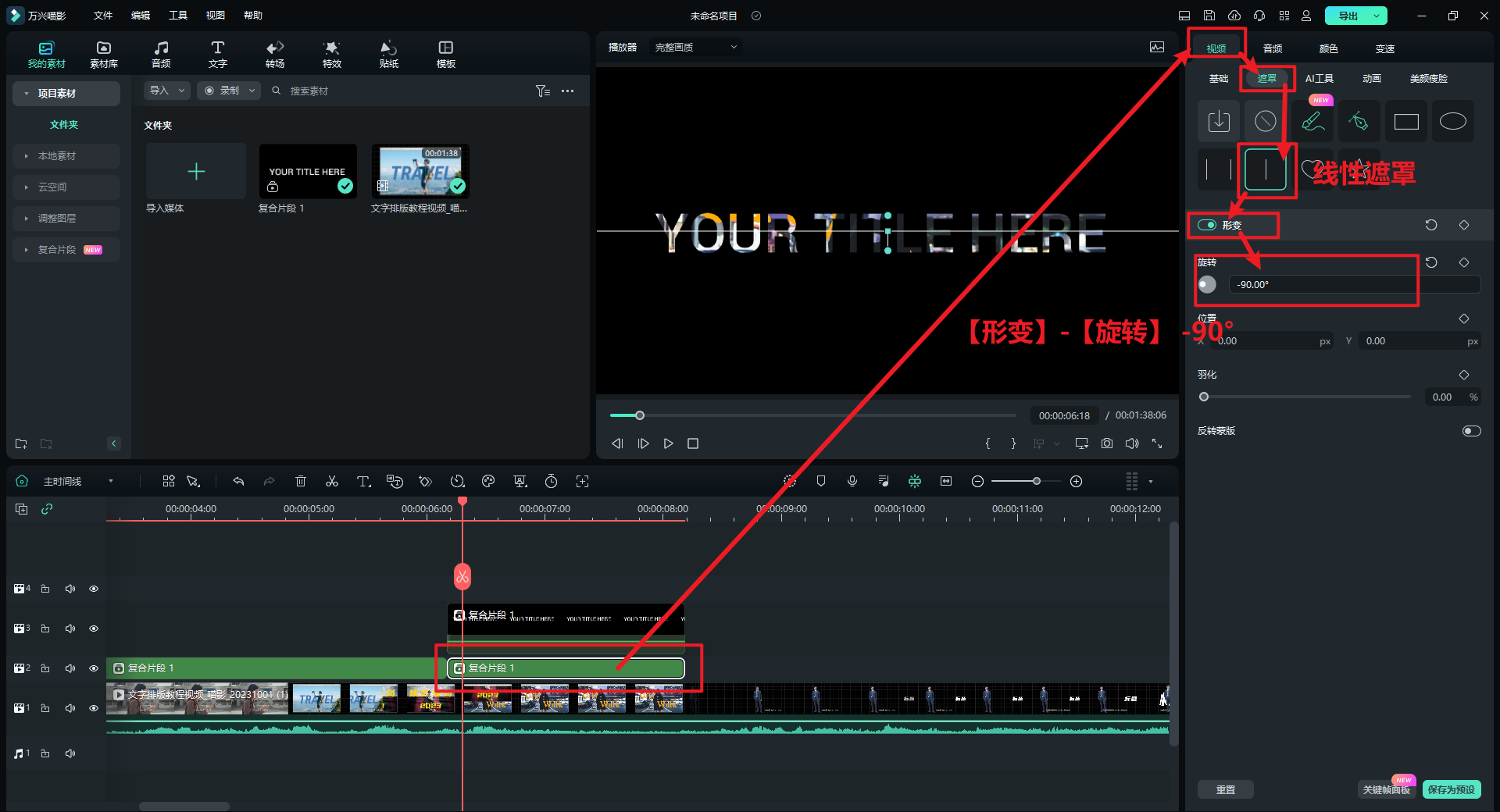Click the undo arrow in timeline toolbar
Image resolution: width=1500 pixels, height=812 pixels.
pos(238,482)
